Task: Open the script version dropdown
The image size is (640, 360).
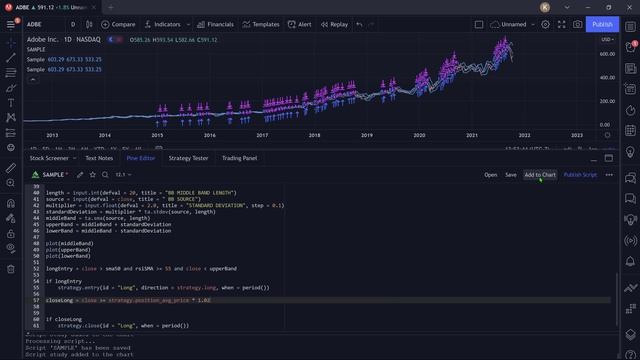Action: coord(123,175)
